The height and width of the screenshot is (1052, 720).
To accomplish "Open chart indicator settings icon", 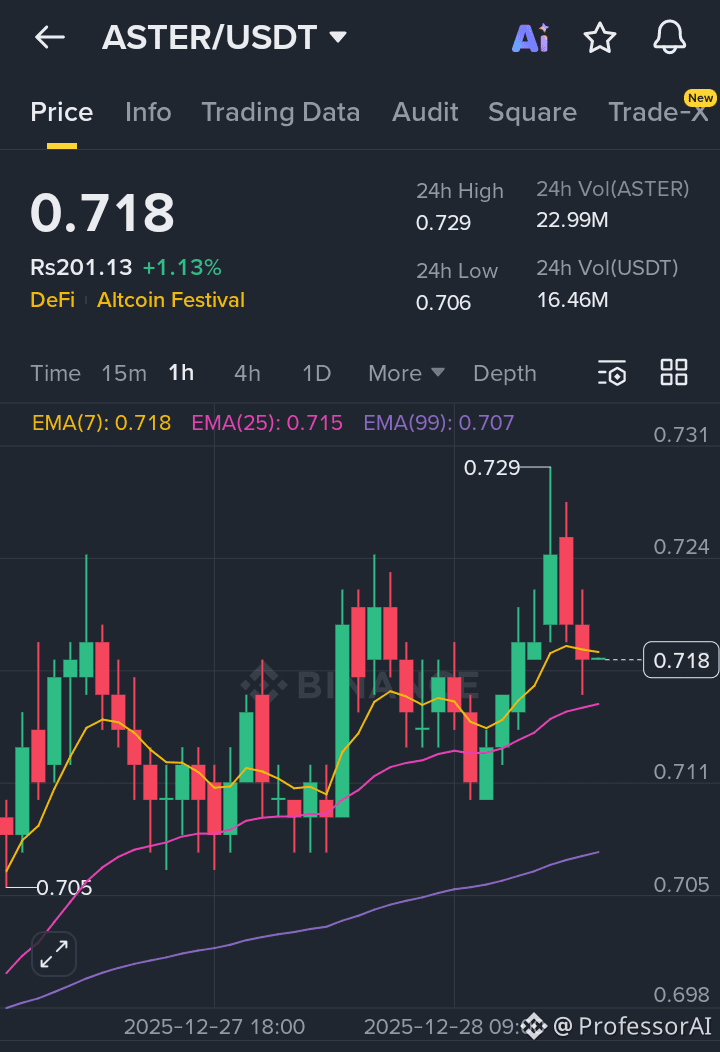I will point(612,372).
